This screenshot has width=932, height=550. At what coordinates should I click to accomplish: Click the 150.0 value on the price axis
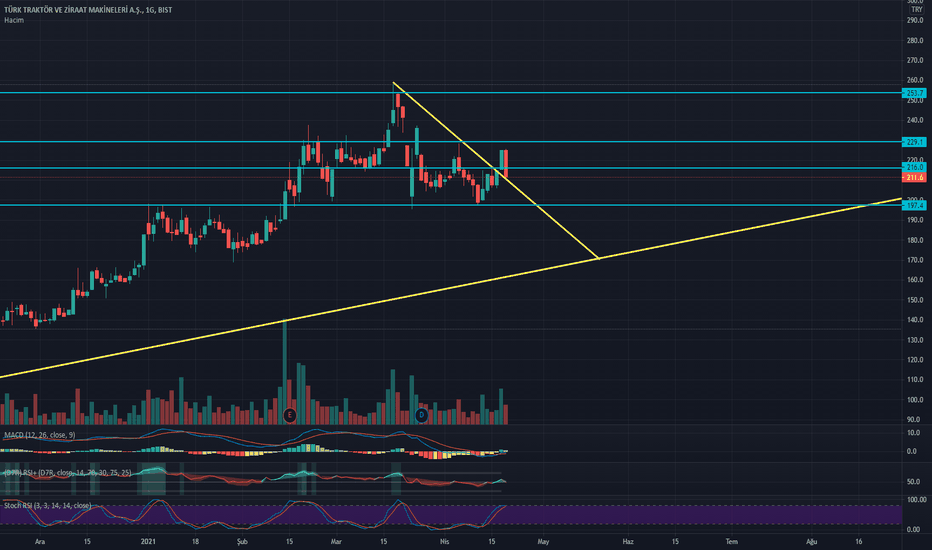(x=915, y=300)
